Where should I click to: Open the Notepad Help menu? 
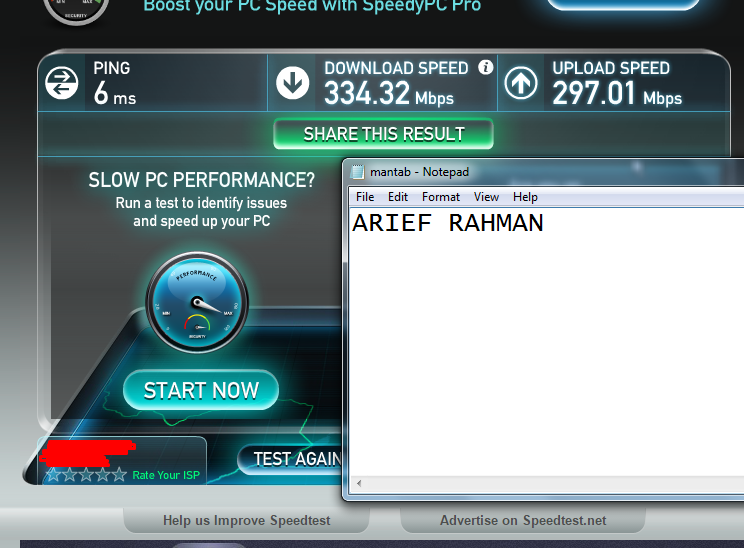click(525, 197)
